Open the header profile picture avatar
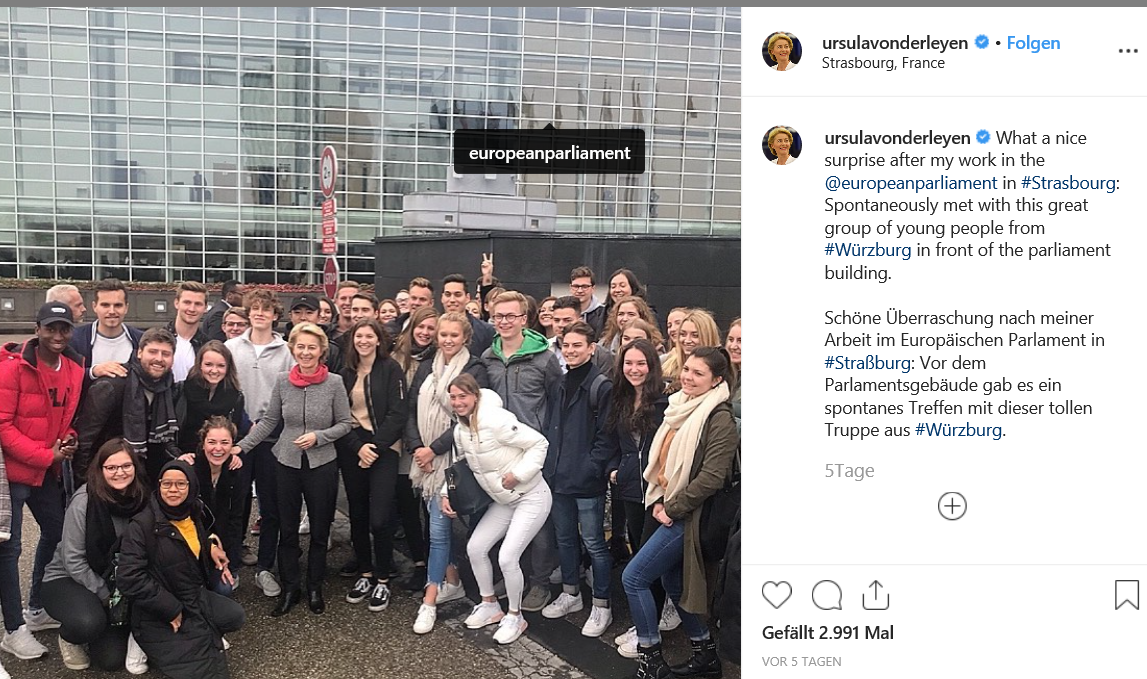 click(x=781, y=51)
